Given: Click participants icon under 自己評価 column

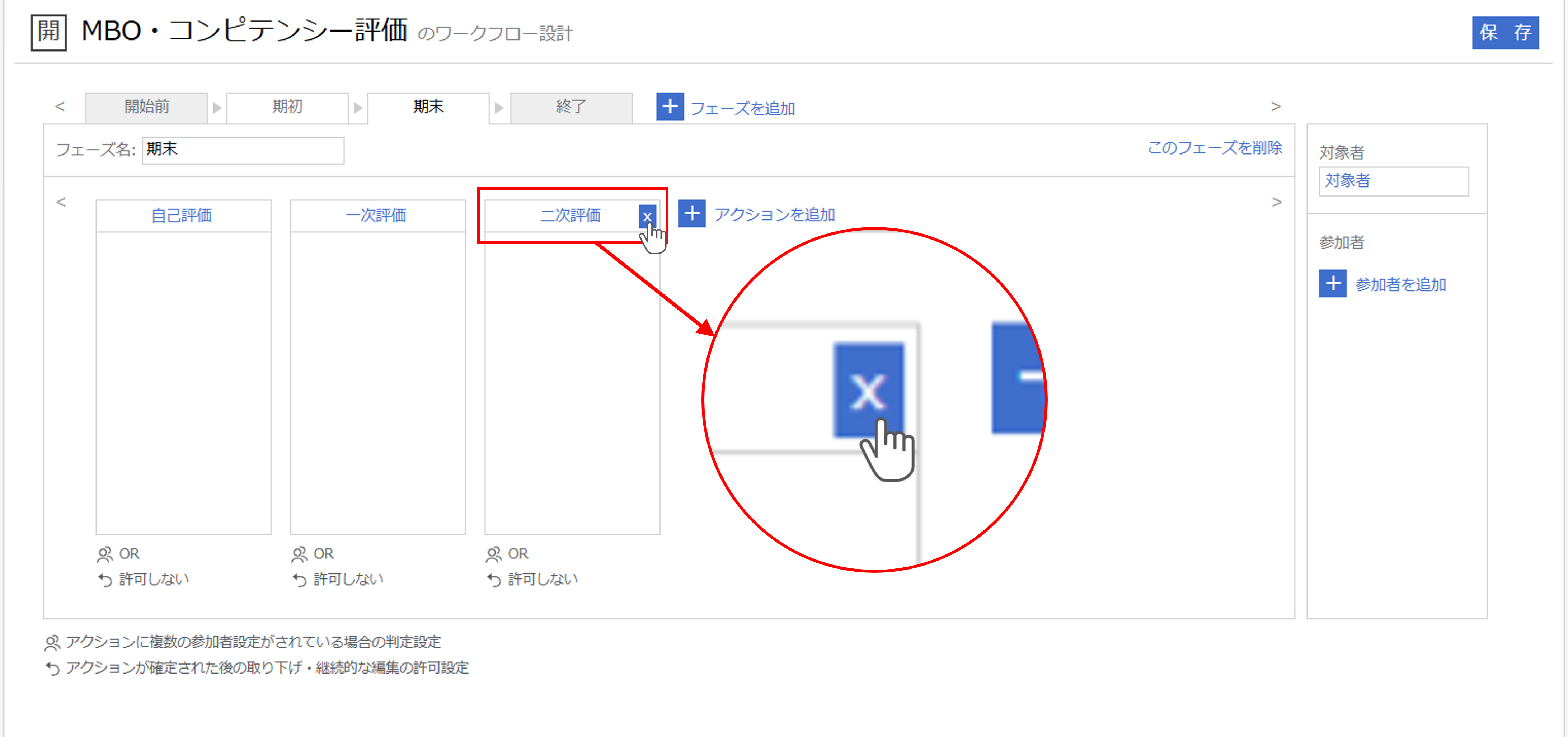Looking at the screenshot, I should point(105,554).
